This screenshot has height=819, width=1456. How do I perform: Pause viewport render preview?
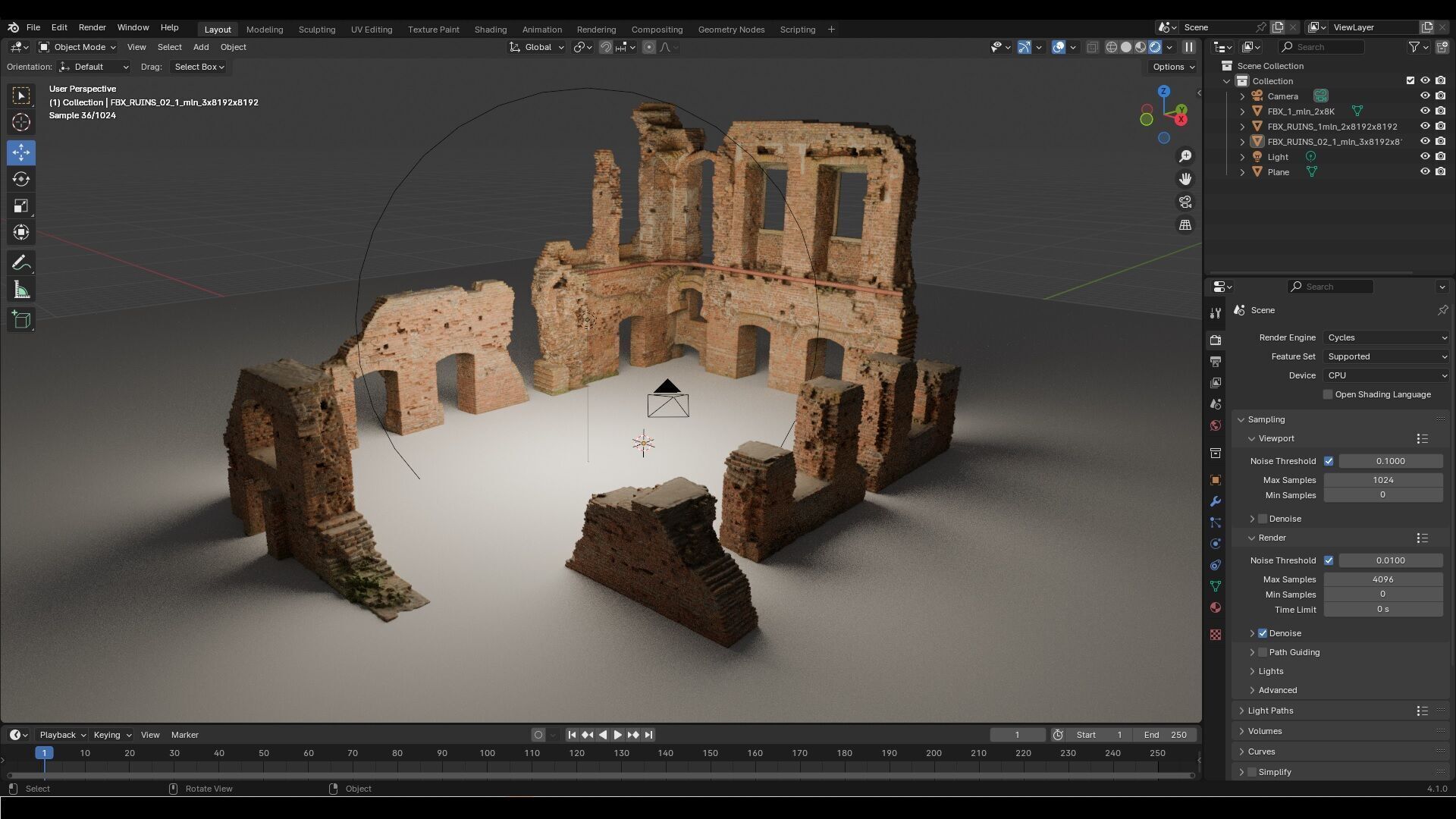(1189, 47)
